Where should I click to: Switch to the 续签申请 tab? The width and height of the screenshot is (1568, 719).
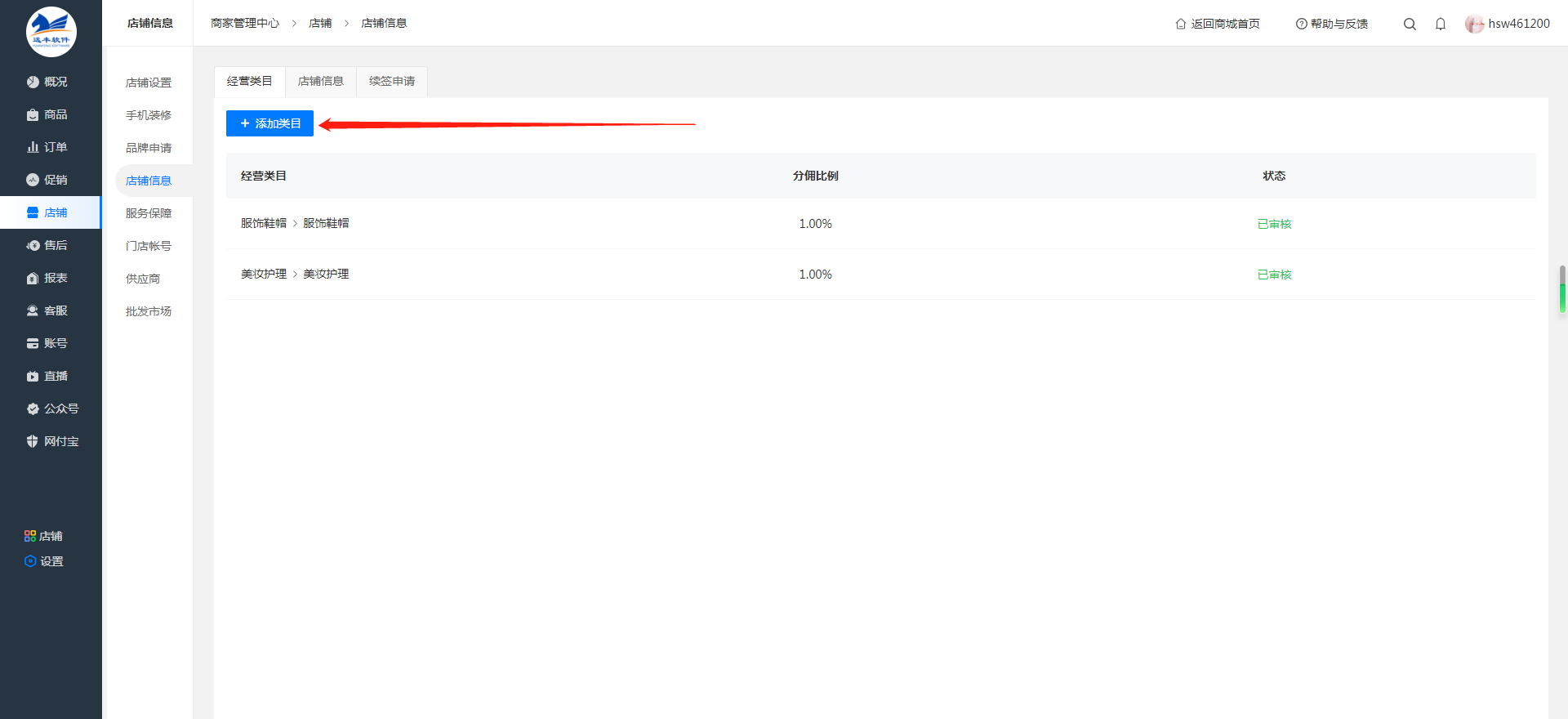(x=392, y=82)
